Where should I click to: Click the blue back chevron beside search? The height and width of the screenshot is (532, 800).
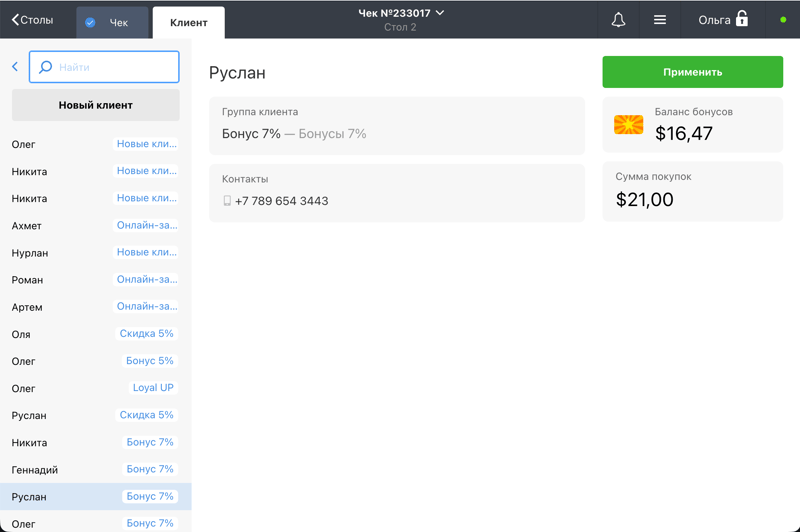pos(15,66)
